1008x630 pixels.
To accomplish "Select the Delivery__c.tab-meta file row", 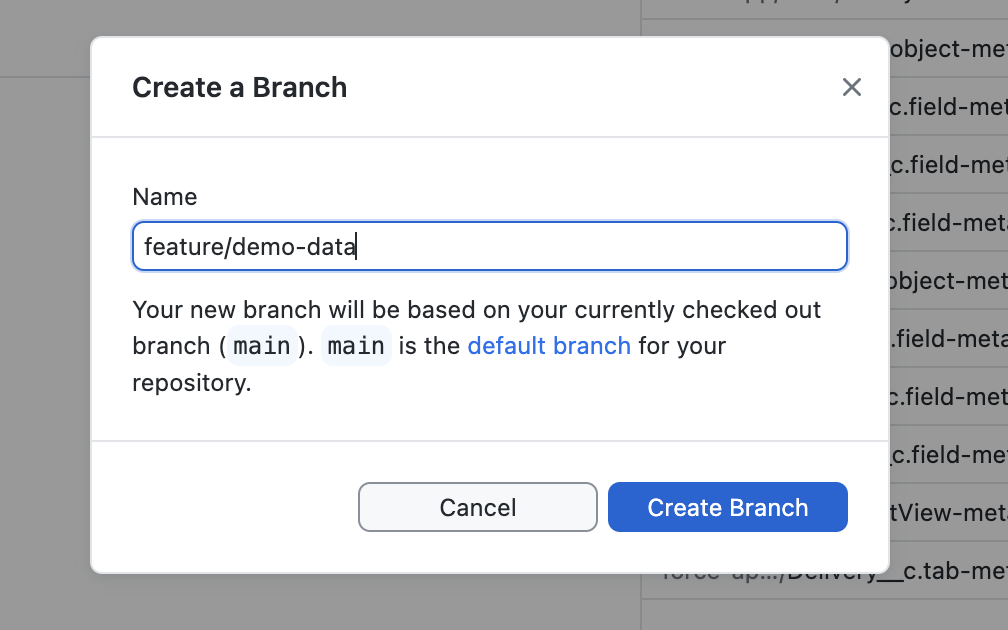I will click(x=948, y=571).
